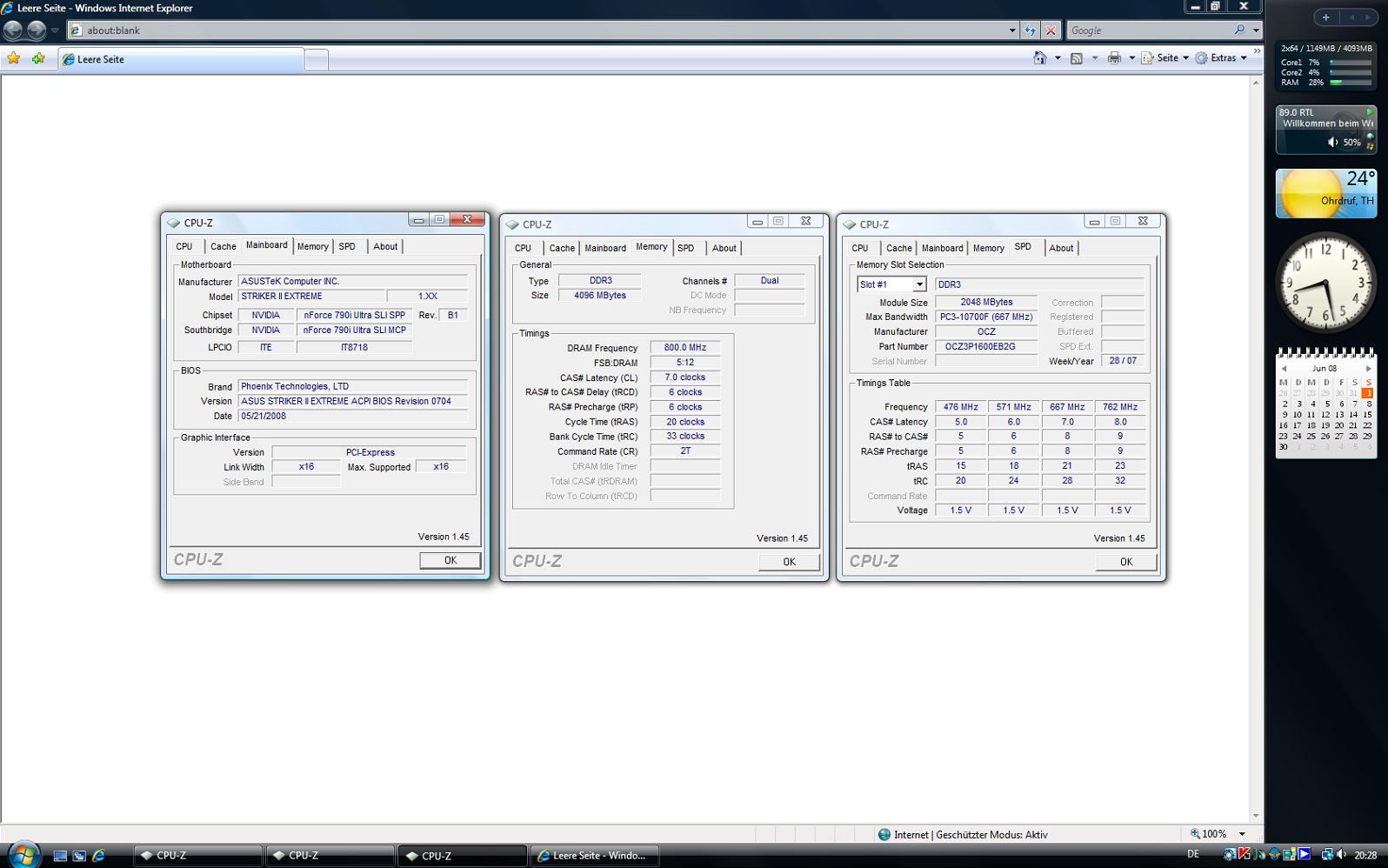Viewport: 1388px width, 868px height.
Task: Click OK in Memory CPU-Z window
Action: [x=789, y=562]
